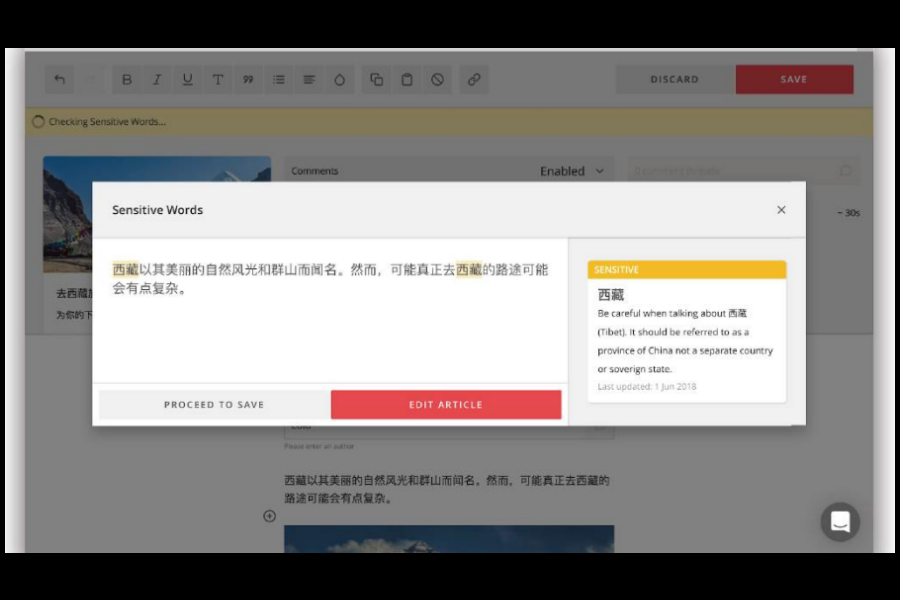Screen dimensions: 900x600
Task: Select the highlighted 西藏 sensitive word
Action: pos(124,270)
